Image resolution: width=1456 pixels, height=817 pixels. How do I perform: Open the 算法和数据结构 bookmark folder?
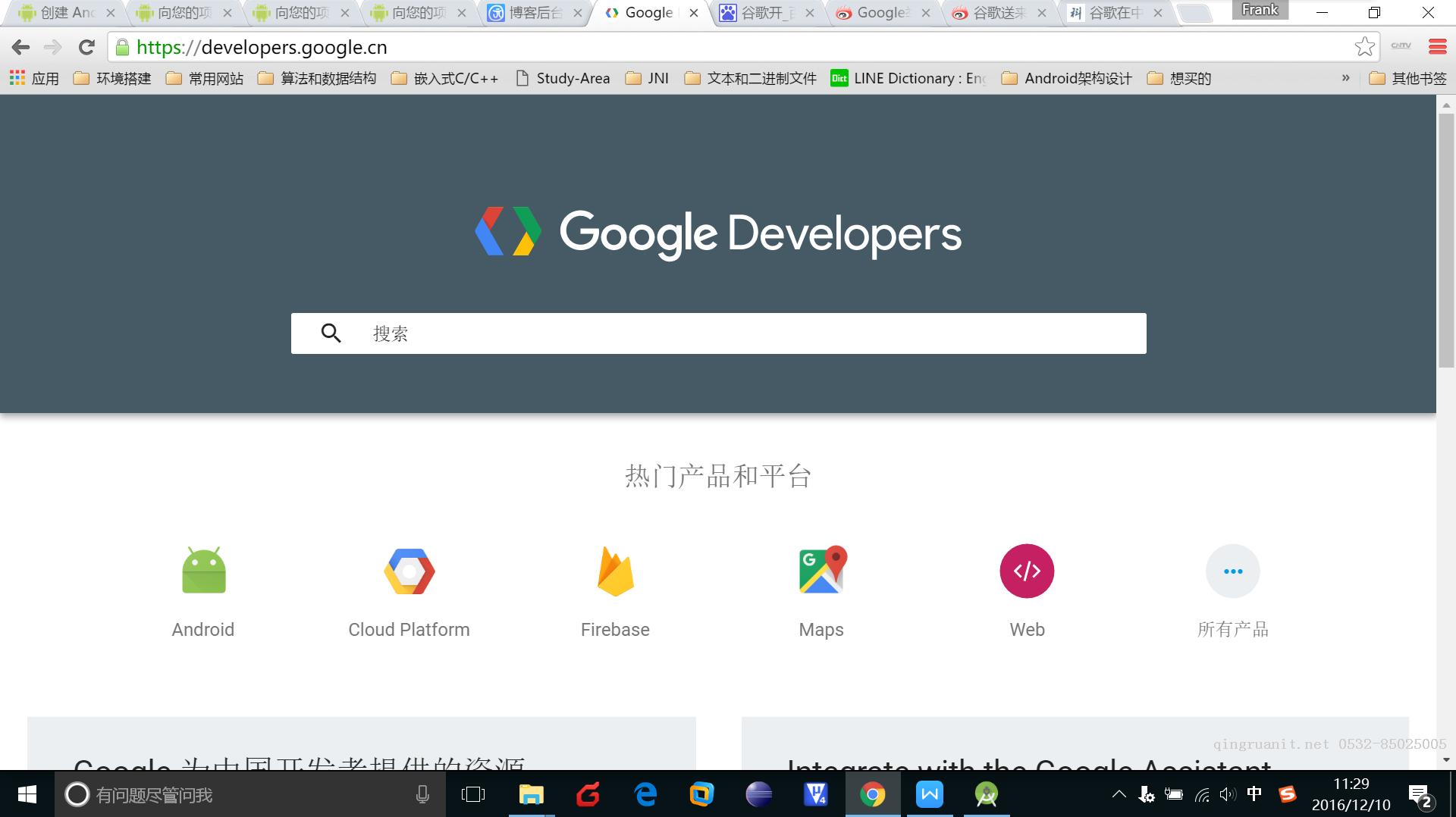click(x=317, y=78)
